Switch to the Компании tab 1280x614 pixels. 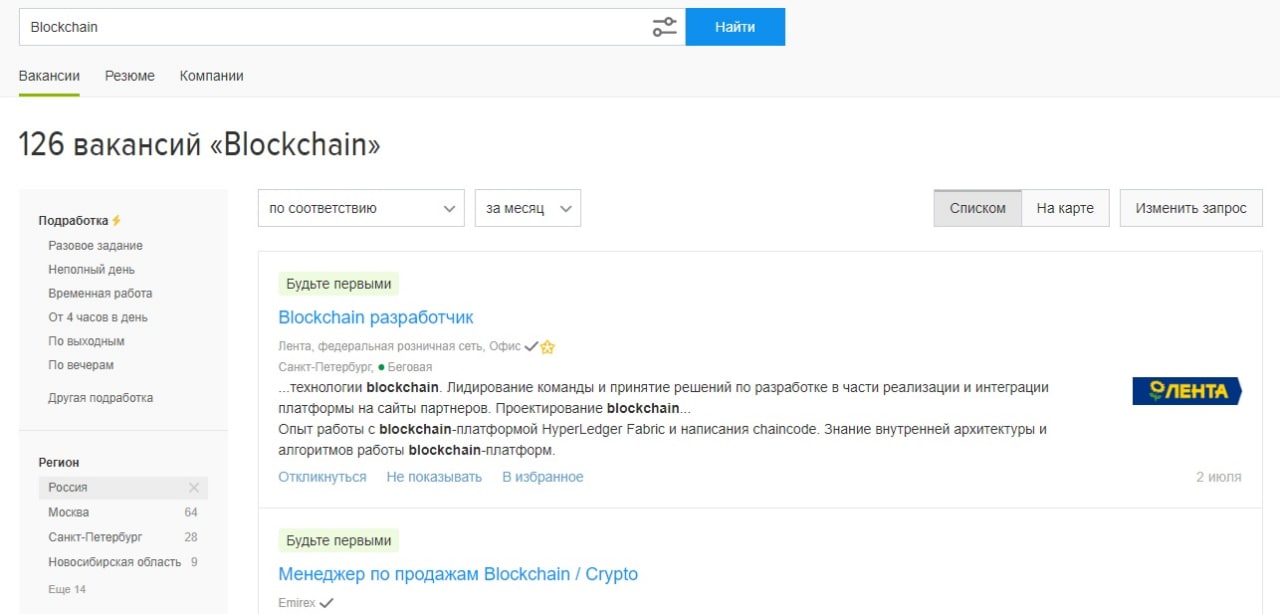point(211,76)
